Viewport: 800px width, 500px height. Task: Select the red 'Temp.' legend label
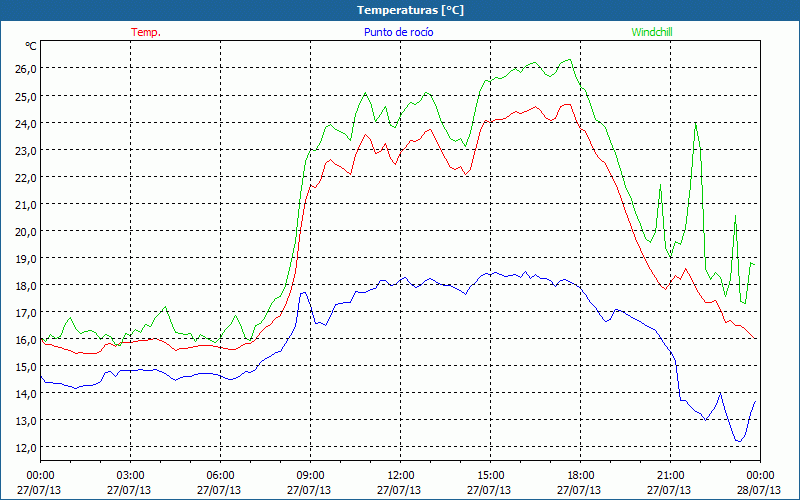[x=146, y=32]
